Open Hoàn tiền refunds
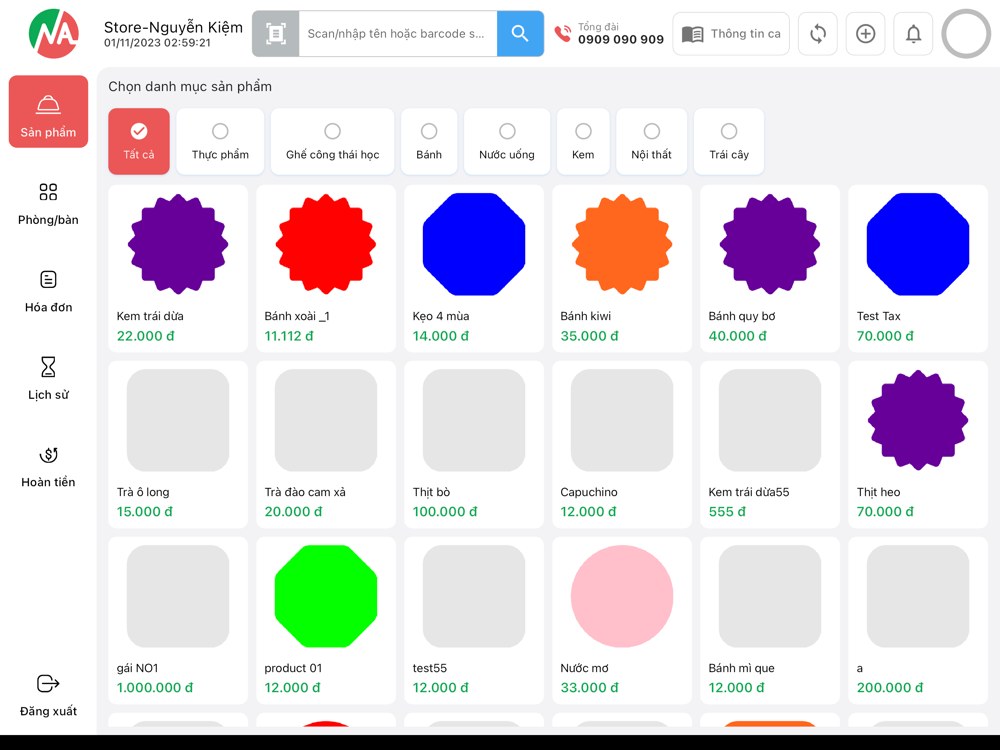The height and width of the screenshot is (750, 1000). pos(48,466)
